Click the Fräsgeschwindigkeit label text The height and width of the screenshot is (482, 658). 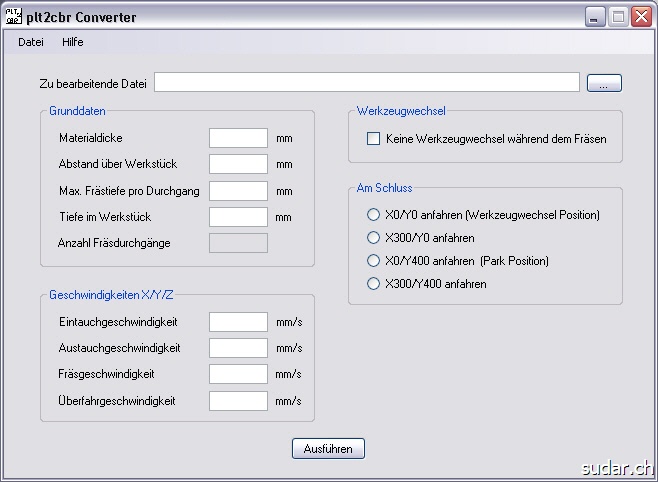click(x=106, y=374)
